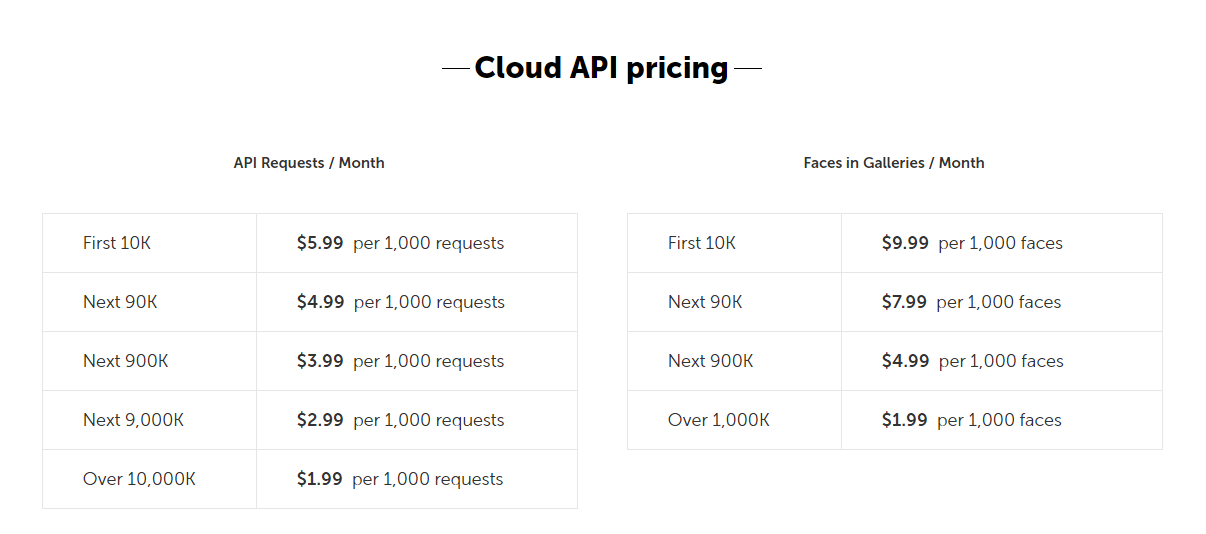This screenshot has height=534, width=1206.
Task: Click the $1.99 per 1,000 faces price
Action: pos(971,420)
